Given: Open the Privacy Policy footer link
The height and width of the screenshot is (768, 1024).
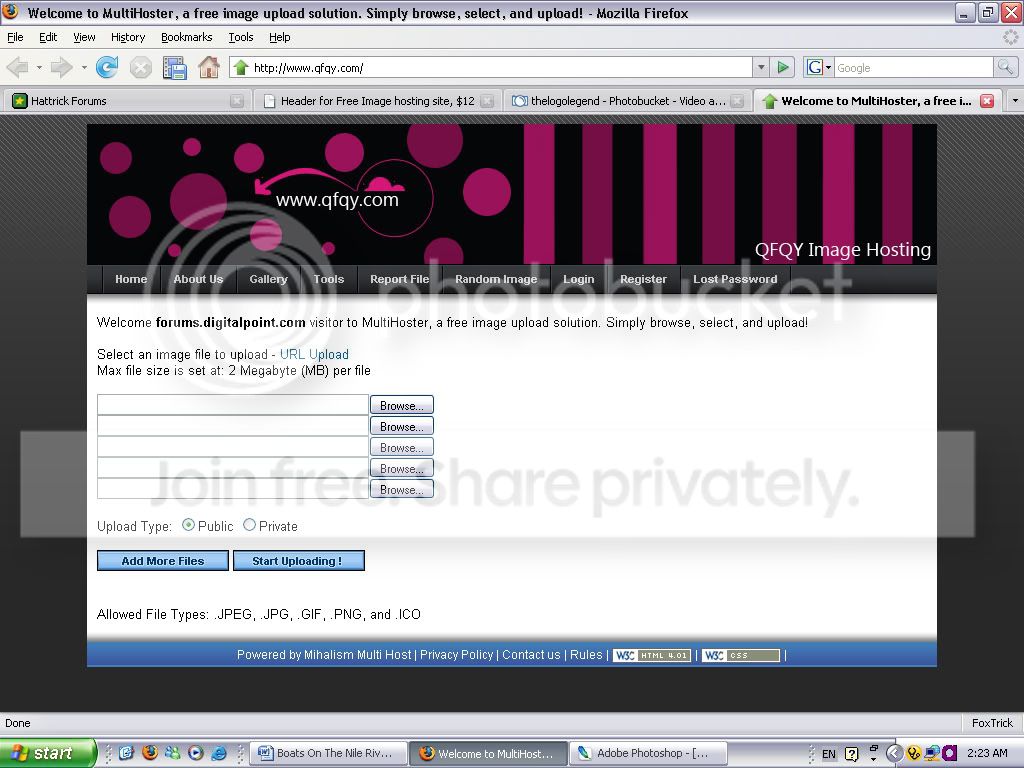Looking at the screenshot, I should point(456,654).
